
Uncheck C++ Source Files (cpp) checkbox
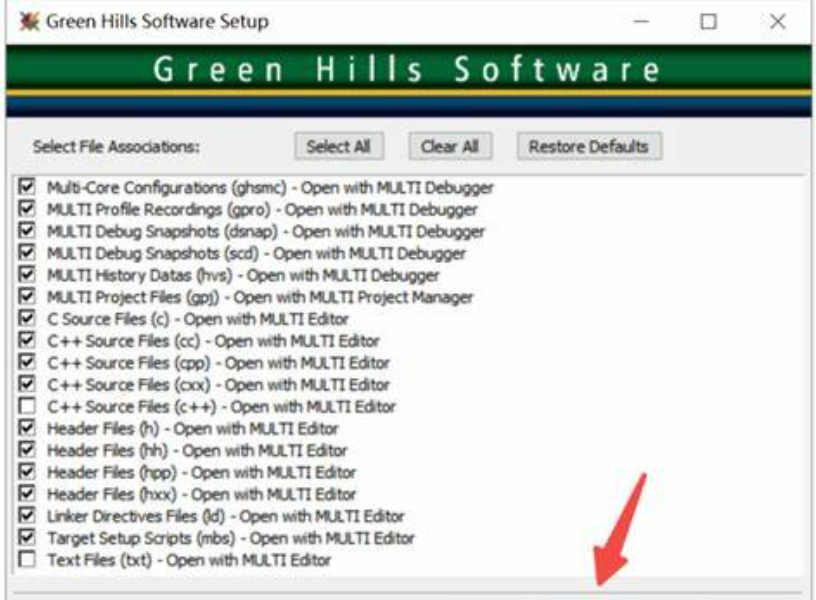point(27,362)
